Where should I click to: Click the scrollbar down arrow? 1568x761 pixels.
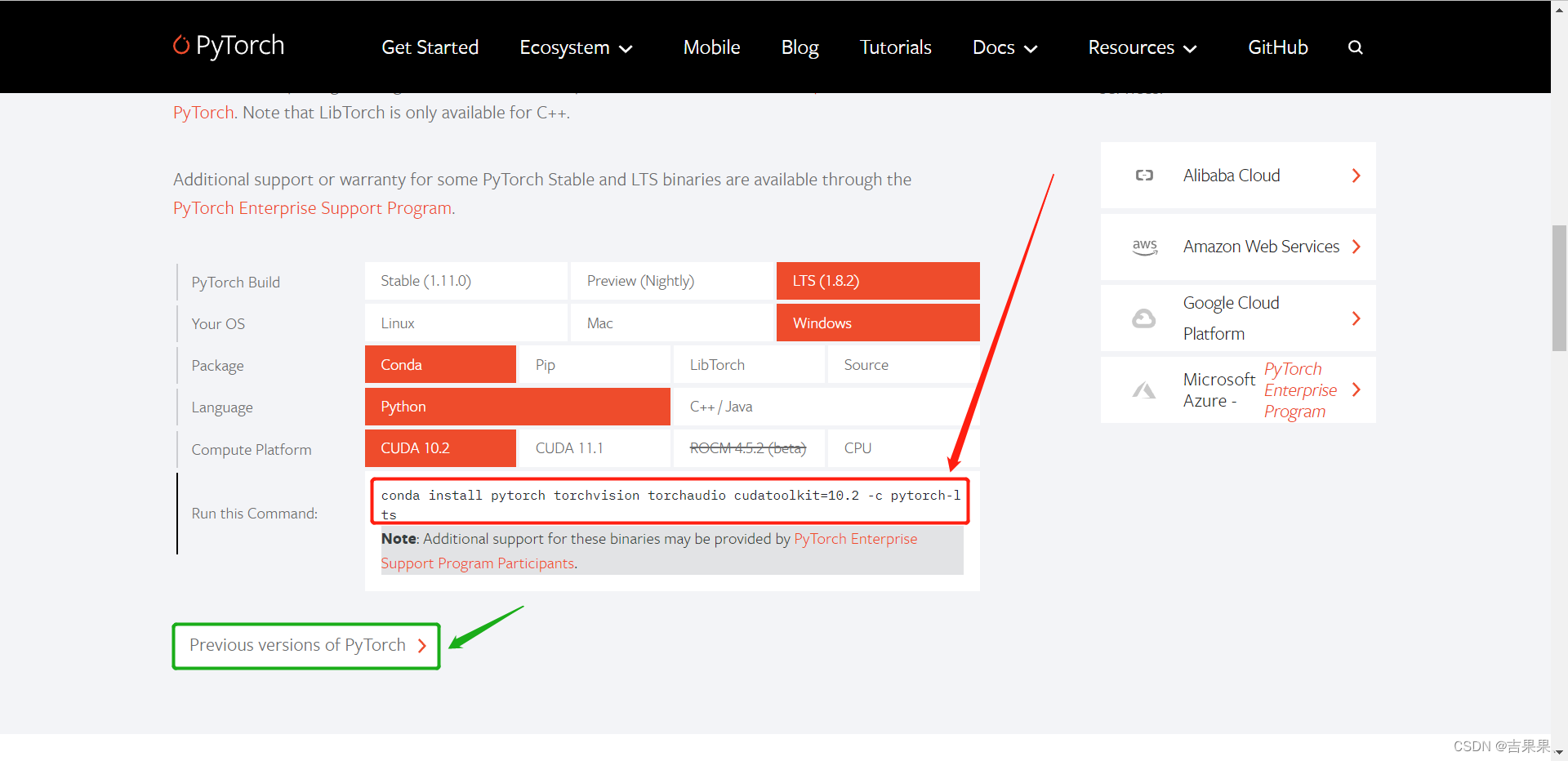coord(1559,753)
